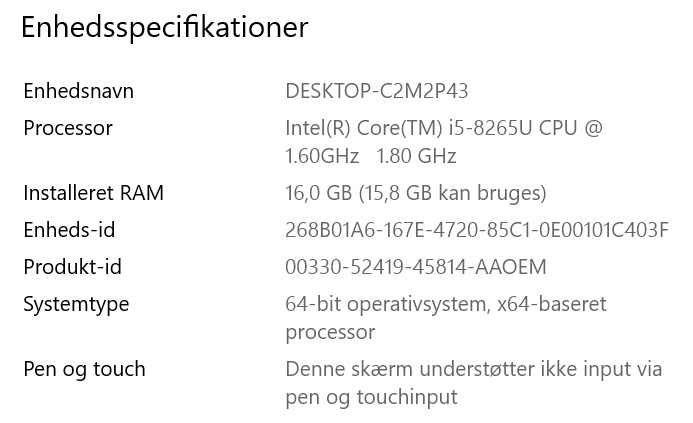Click the Produkt-id label
693x423 pixels.
click(72, 267)
